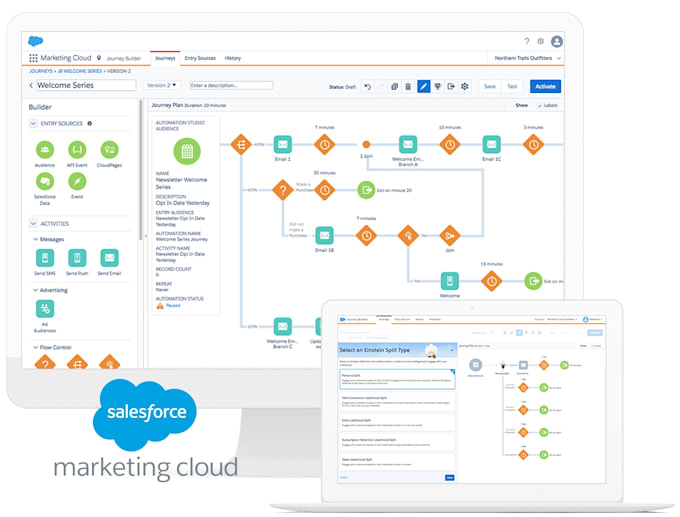Click the Automation Studio Audience calendar icon

click(x=187, y=151)
